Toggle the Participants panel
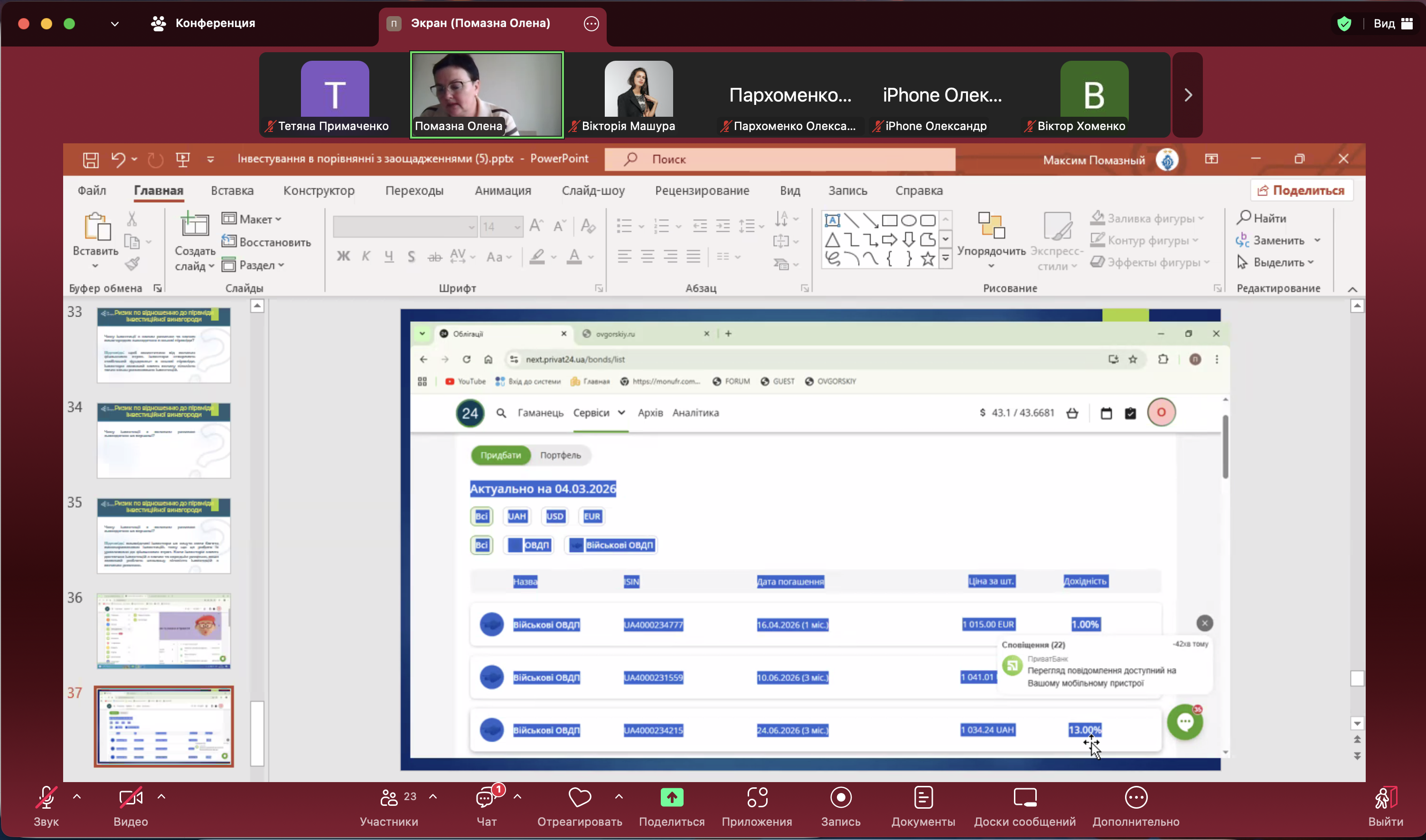Screen dimensions: 1426x840 click(x=389, y=798)
